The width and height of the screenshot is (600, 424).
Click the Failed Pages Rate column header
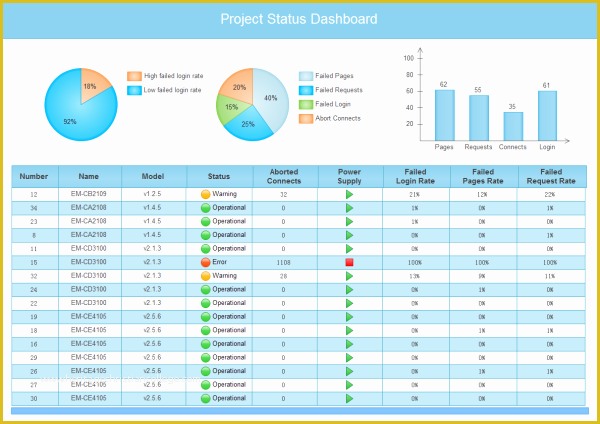point(484,176)
